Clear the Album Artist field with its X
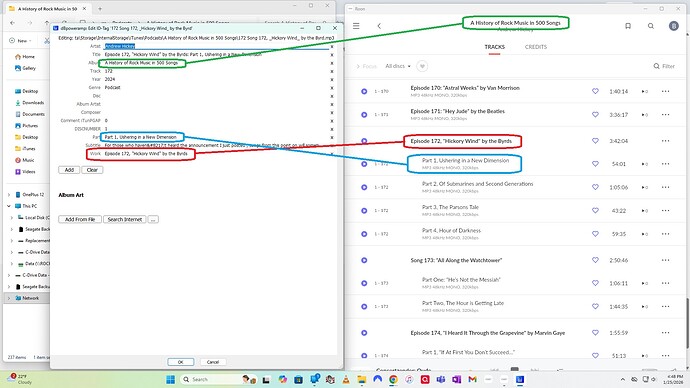Screen dimensions: 690x388 (332, 104)
